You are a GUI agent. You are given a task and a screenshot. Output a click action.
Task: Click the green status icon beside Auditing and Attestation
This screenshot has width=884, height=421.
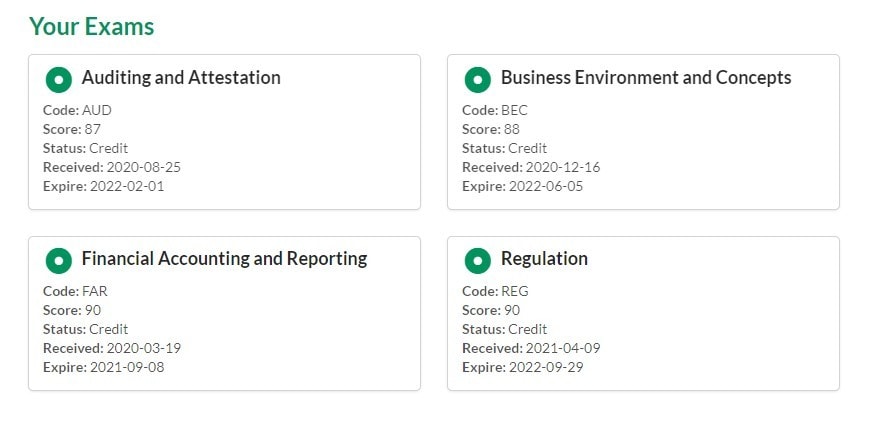point(59,79)
